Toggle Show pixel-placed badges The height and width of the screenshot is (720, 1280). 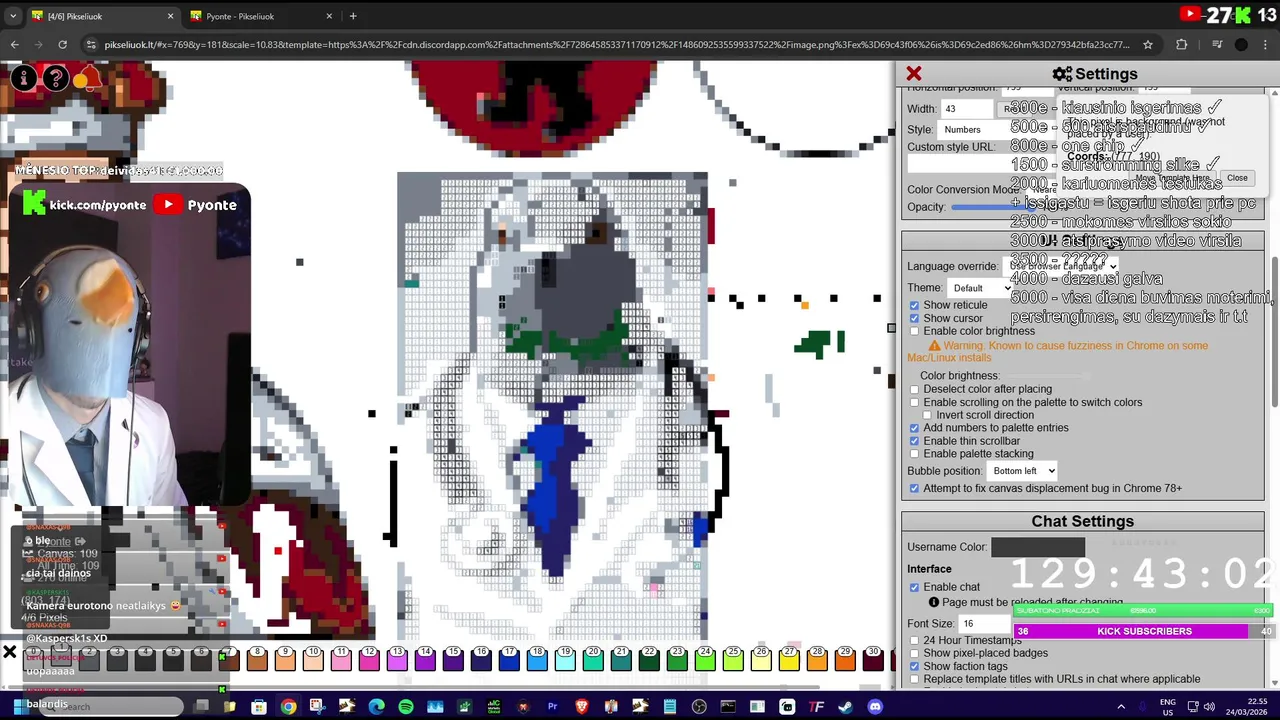pos(914,653)
